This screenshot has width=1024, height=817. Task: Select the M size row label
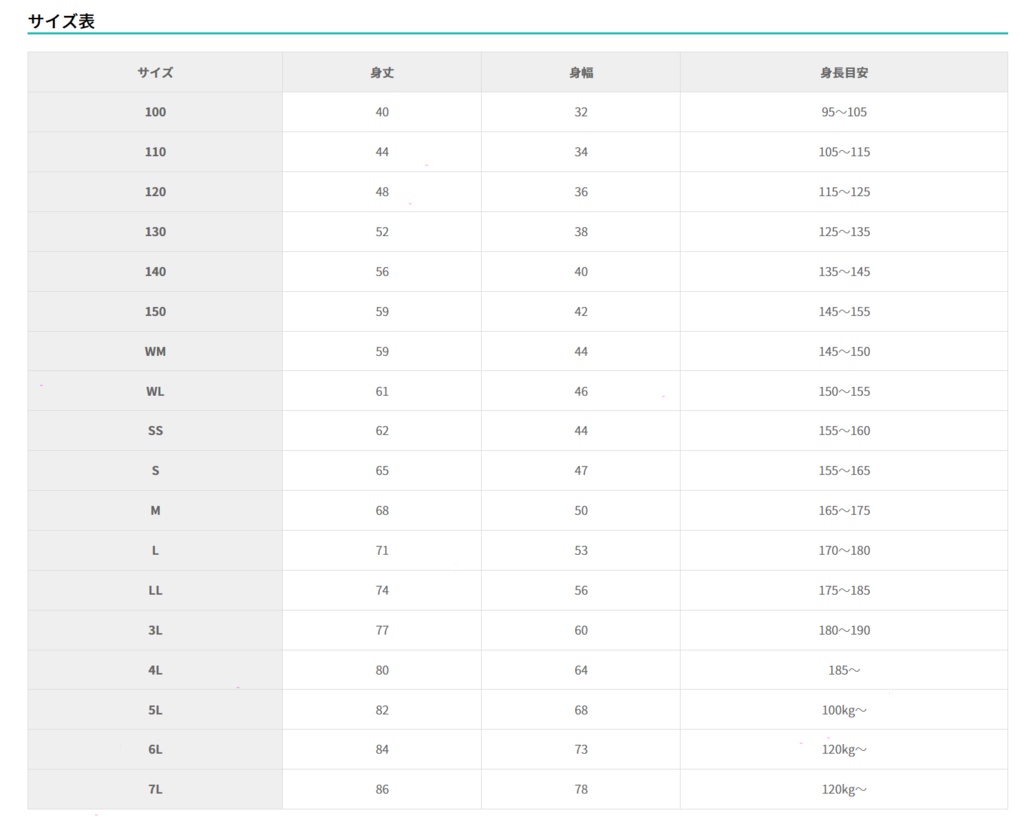pos(155,511)
